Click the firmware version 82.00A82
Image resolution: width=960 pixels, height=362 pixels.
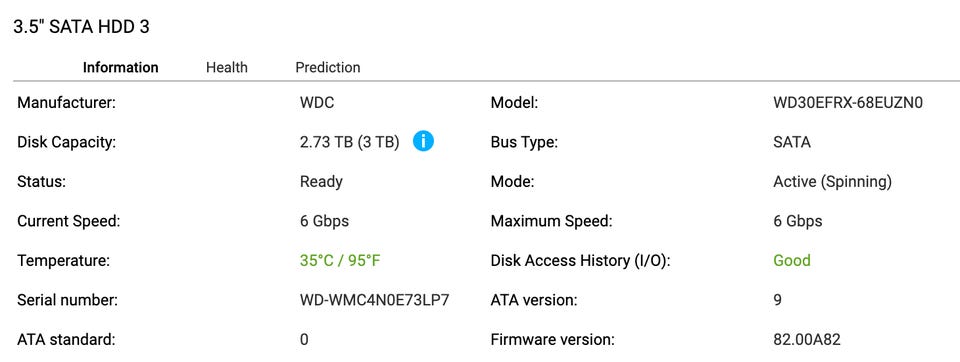coord(807,339)
